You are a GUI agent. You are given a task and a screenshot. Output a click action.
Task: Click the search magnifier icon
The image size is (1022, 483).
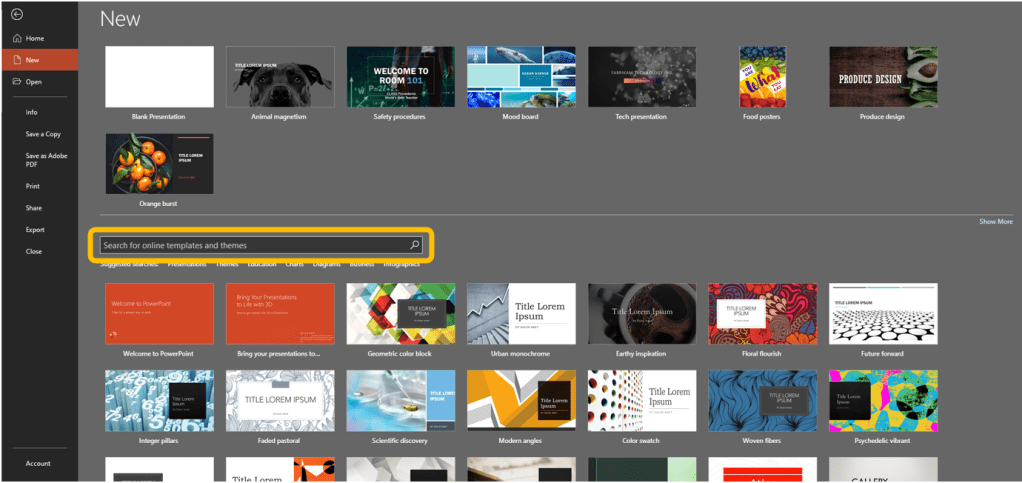tap(415, 245)
